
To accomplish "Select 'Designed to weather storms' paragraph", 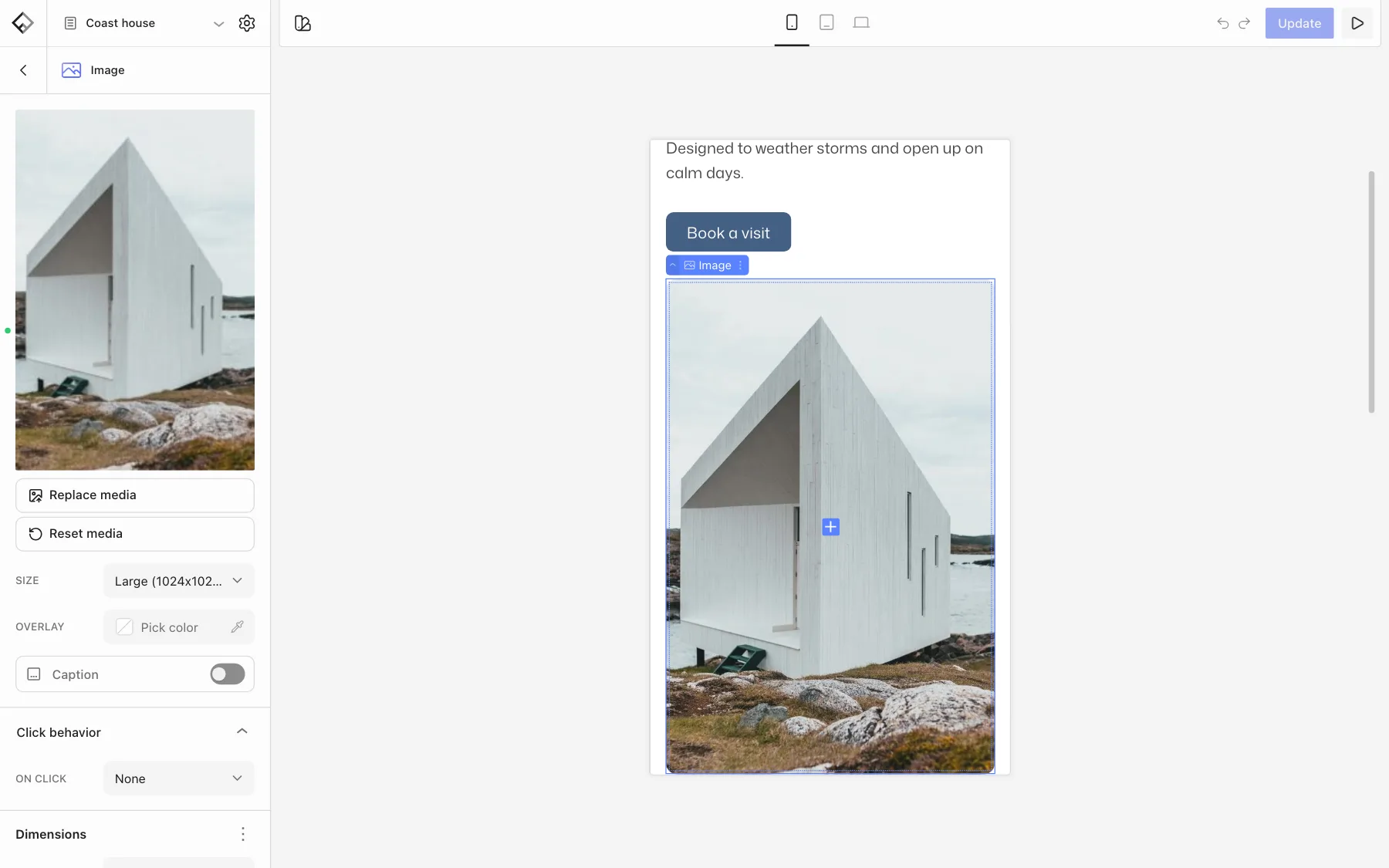I will point(824,160).
